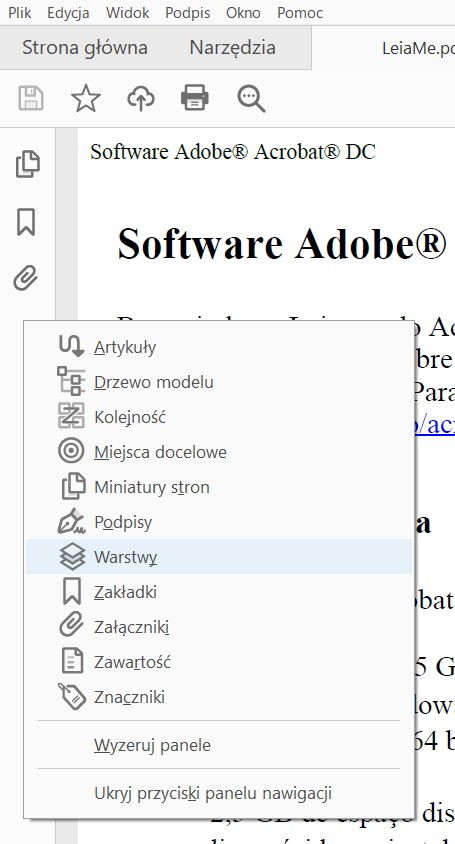Click the Miniatury stron pages icon
Image resolution: width=455 pixels, height=844 pixels.
pos(73,486)
